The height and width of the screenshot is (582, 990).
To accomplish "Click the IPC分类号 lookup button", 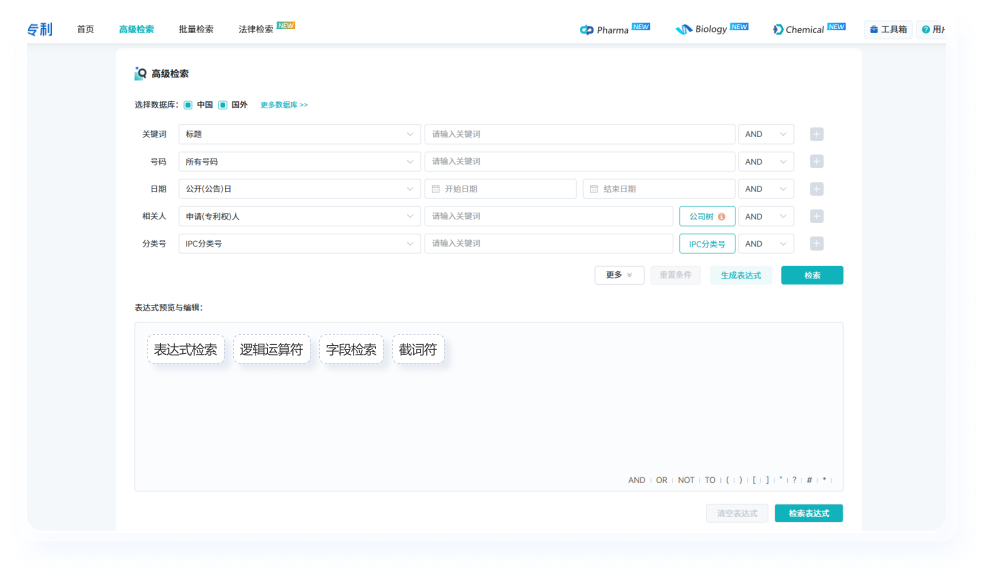I will 707,244.
